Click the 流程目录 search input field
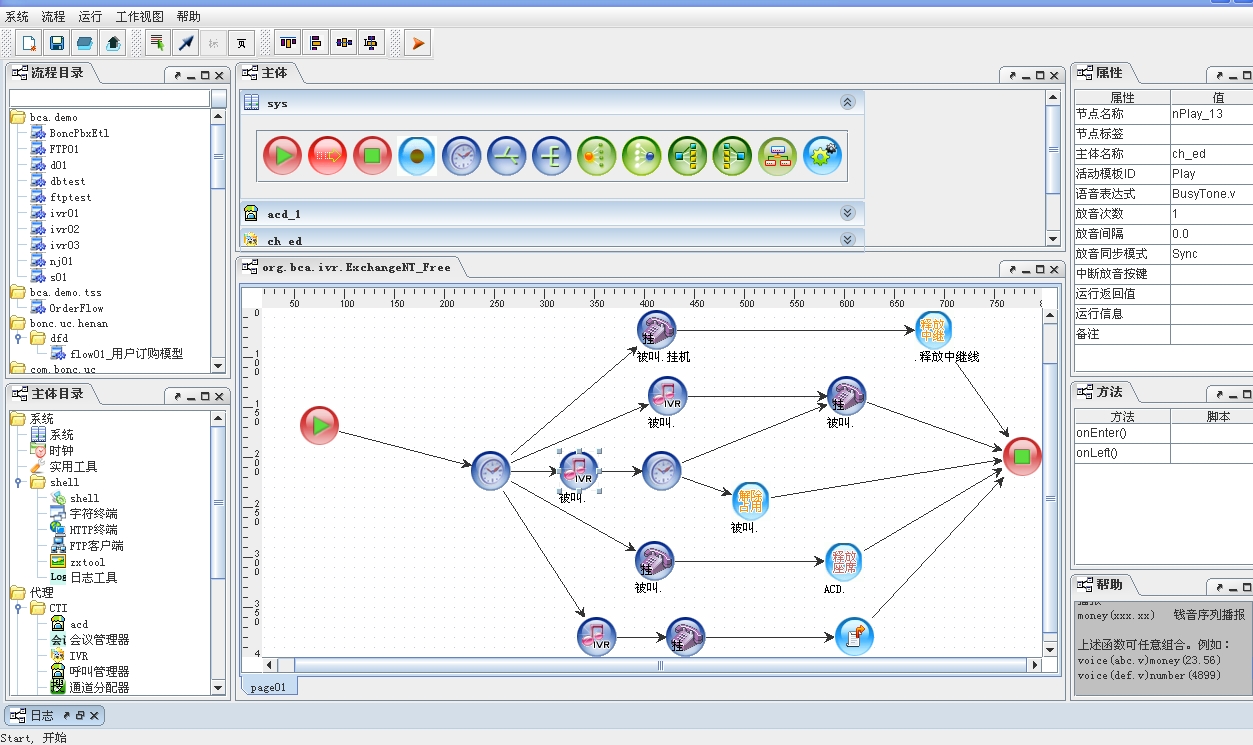The height and width of the screenshot is (745, 1253). (x=110, y=98)
